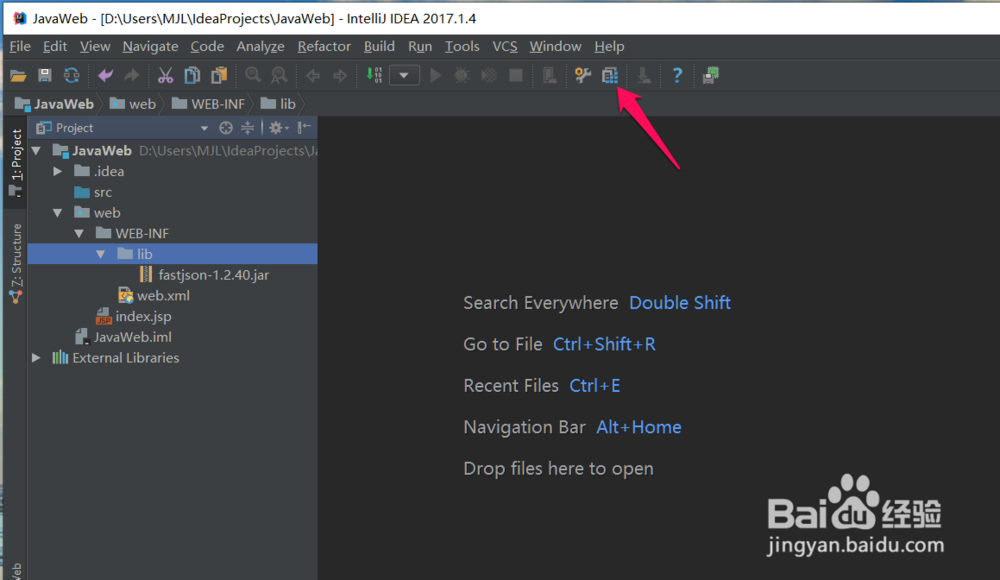Toggle the 1: Project side tab

(16, 163)
